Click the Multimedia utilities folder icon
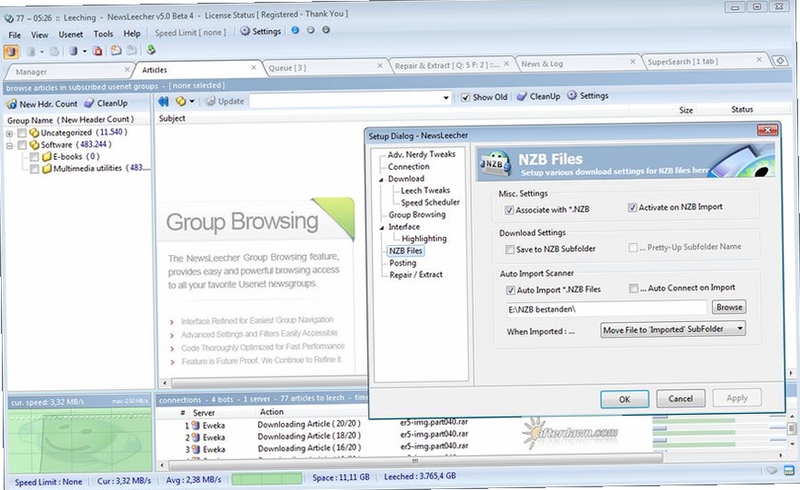The height and width of the screenshot is (490, 800). tap(47, 168)
